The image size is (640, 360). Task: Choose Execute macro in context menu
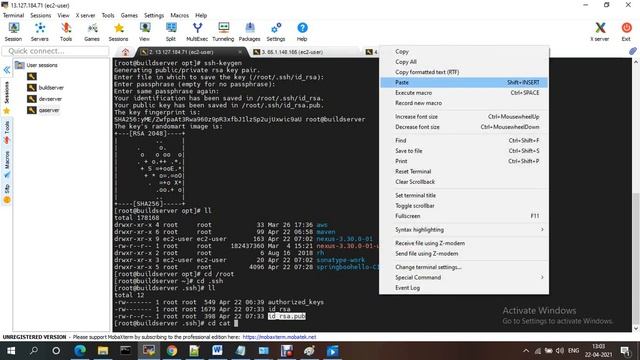tap(464, 93)
